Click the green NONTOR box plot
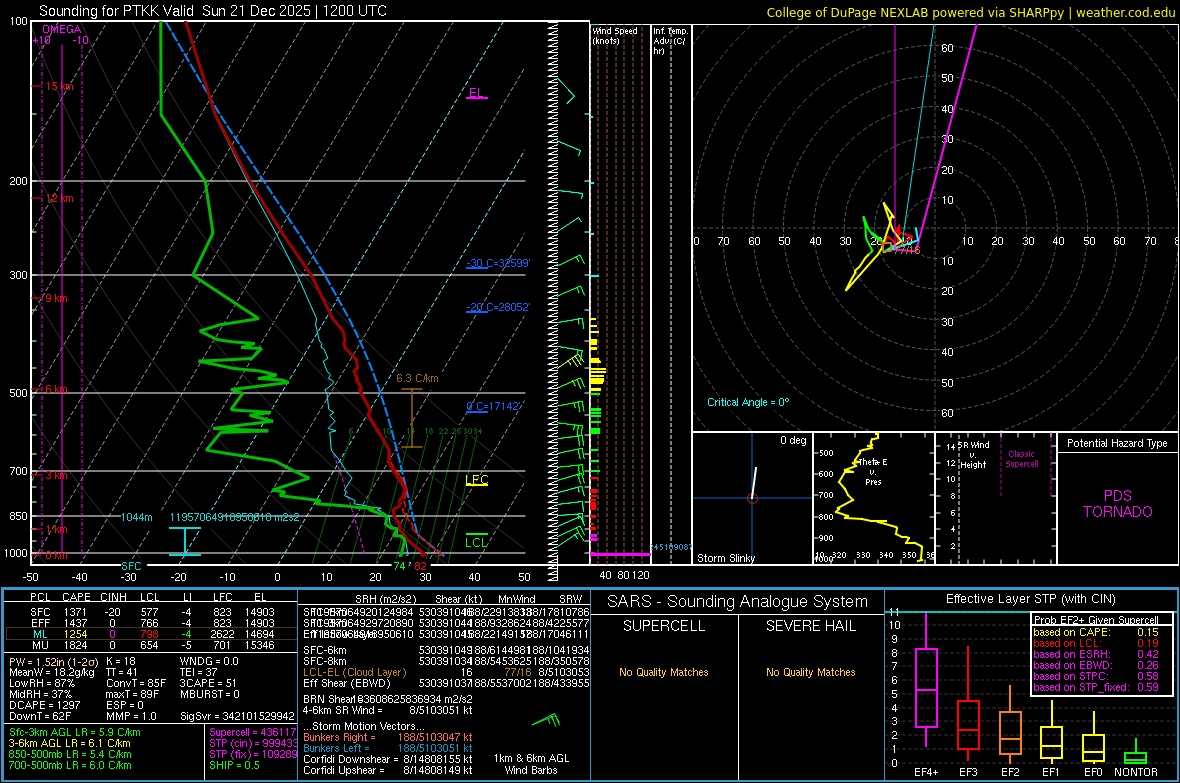 [x=1136, y=756]
